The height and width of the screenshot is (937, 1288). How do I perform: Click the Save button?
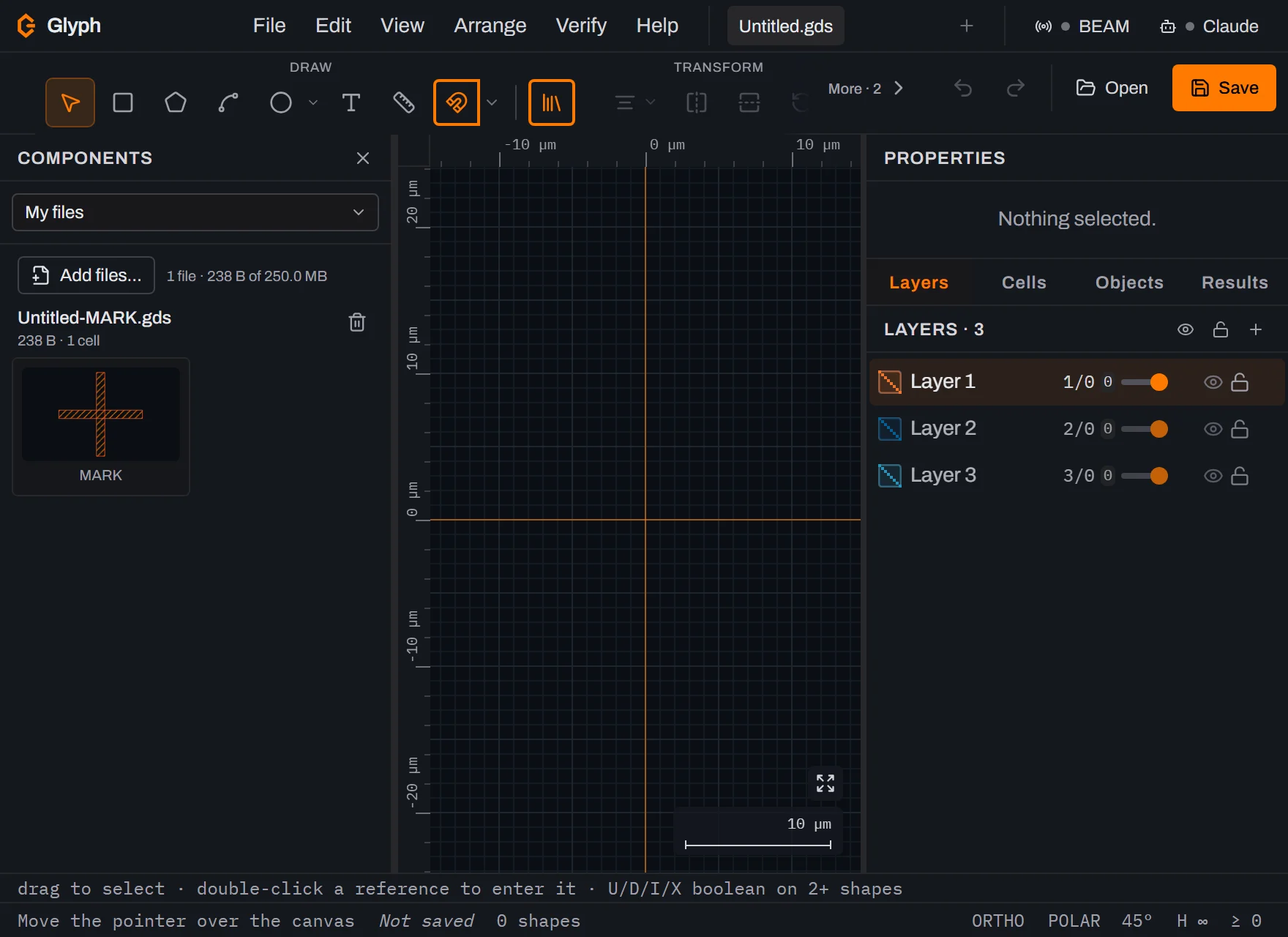(x=1224, y=88)
